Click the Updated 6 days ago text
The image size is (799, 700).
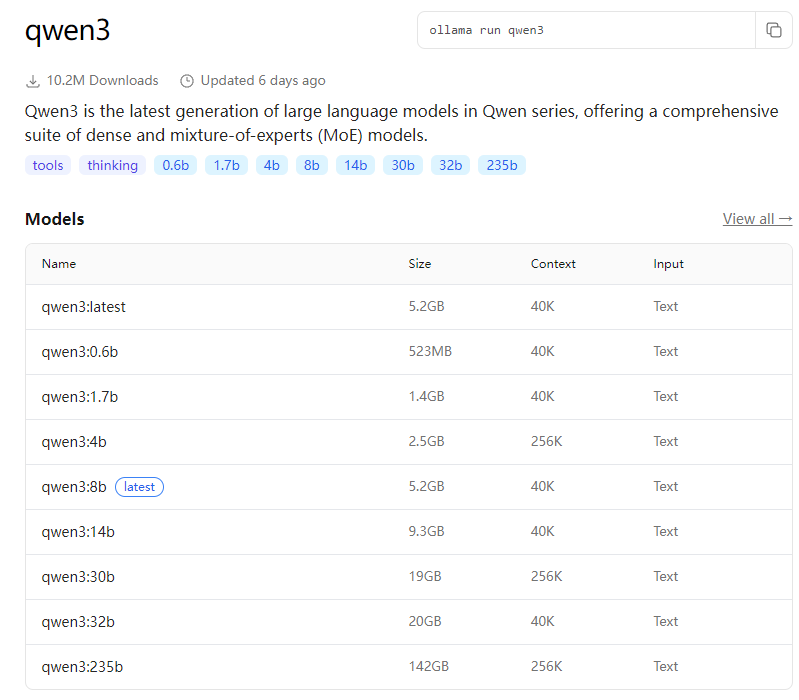(x=263, y=80)
